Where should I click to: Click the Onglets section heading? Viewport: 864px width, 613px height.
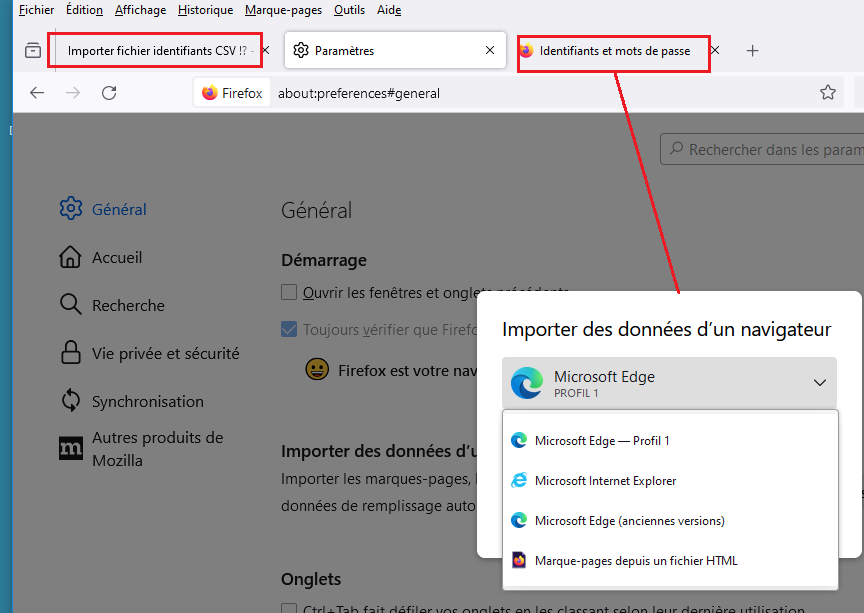pyautogui.click(x=311, y=579)
